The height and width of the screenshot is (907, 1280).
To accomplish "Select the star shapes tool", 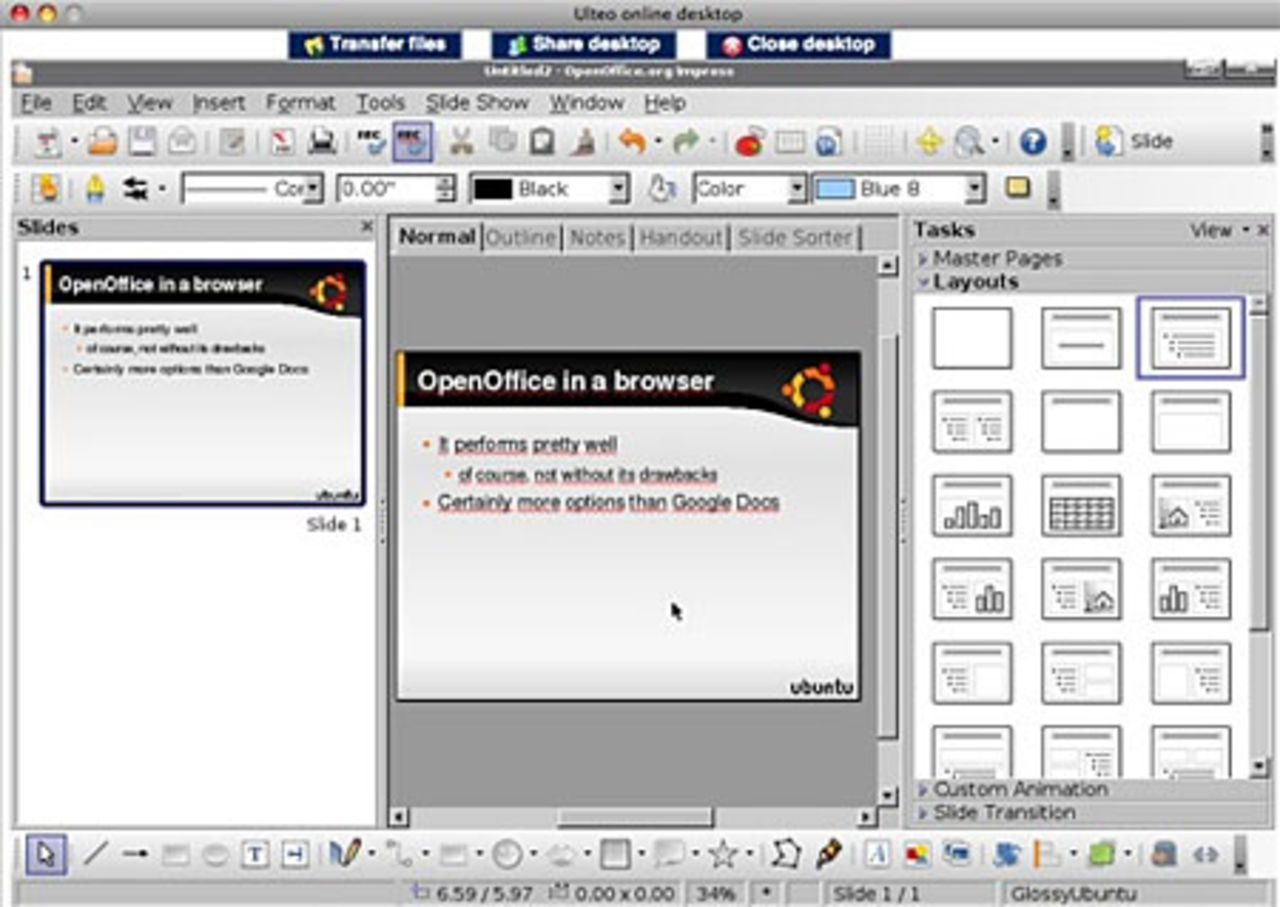I will (725, 856).
